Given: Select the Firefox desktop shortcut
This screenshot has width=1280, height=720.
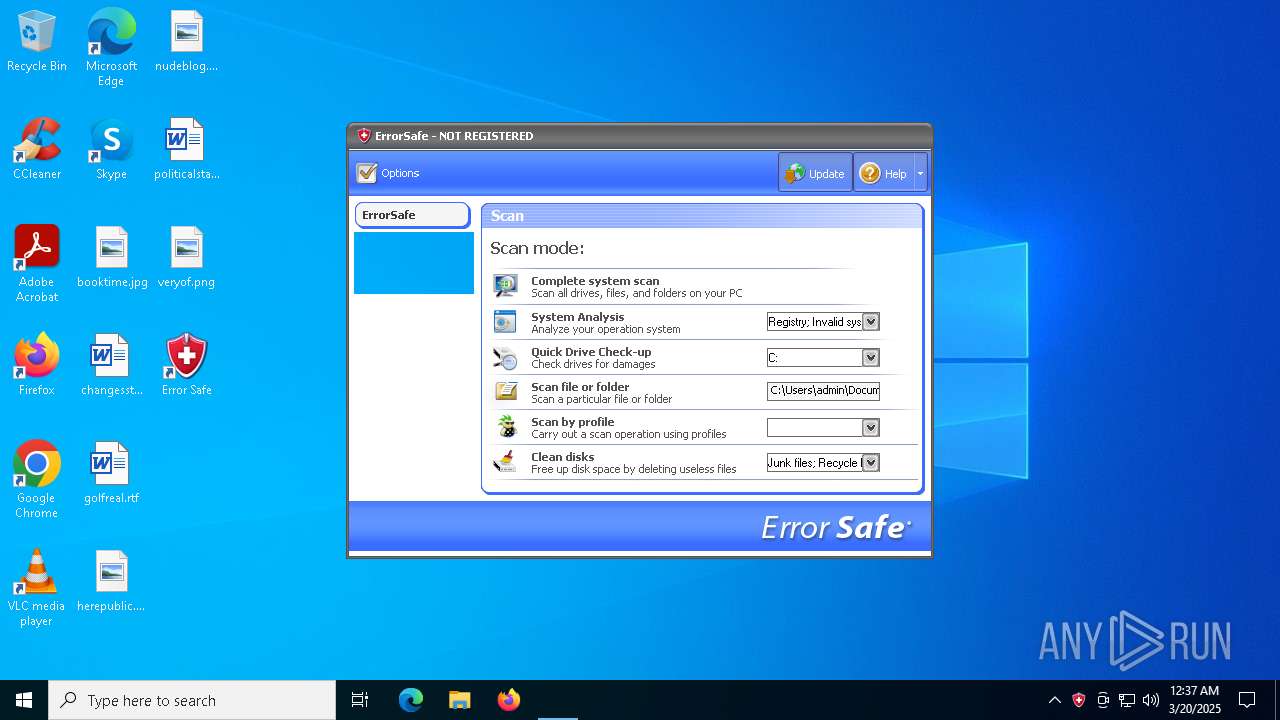Looking at the screenshot, I should 37,366.
